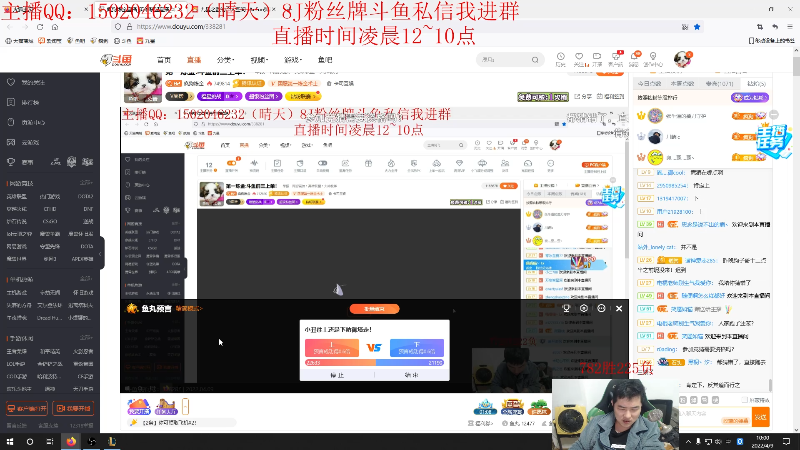Click the purple button in ranking panel
The height and width of the screenshot is (450, 800).
(x=749, y=97)
